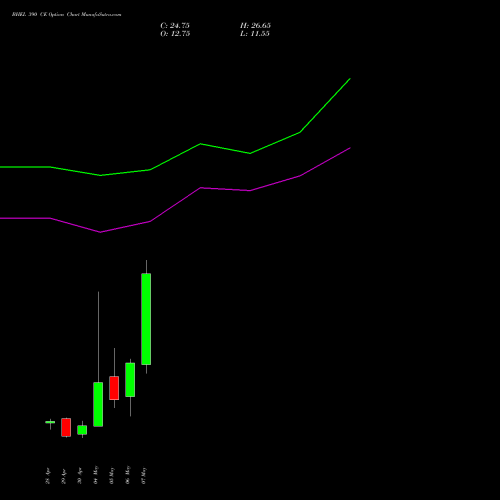Select the small green candlestick for 30 Apr
This screenshot has height=500, width=500.
82,430
